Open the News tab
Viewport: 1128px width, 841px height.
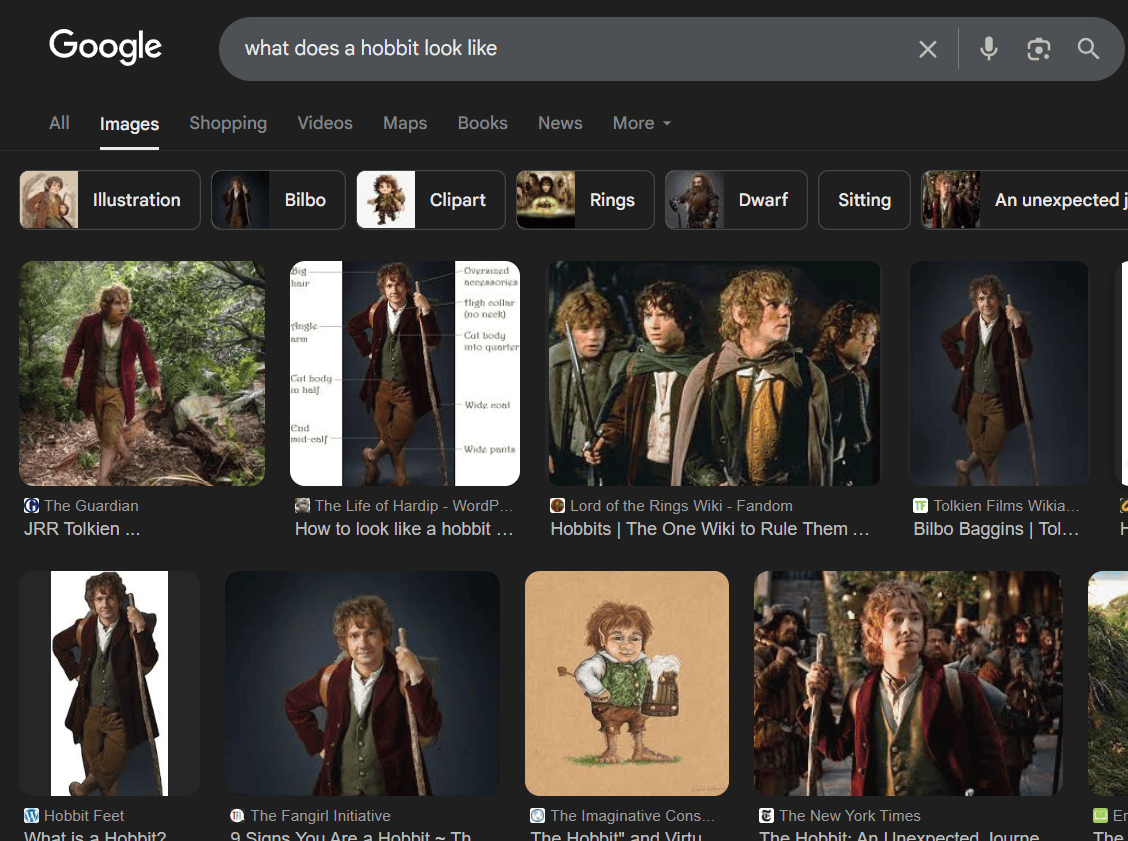click(x=560, y=123)
